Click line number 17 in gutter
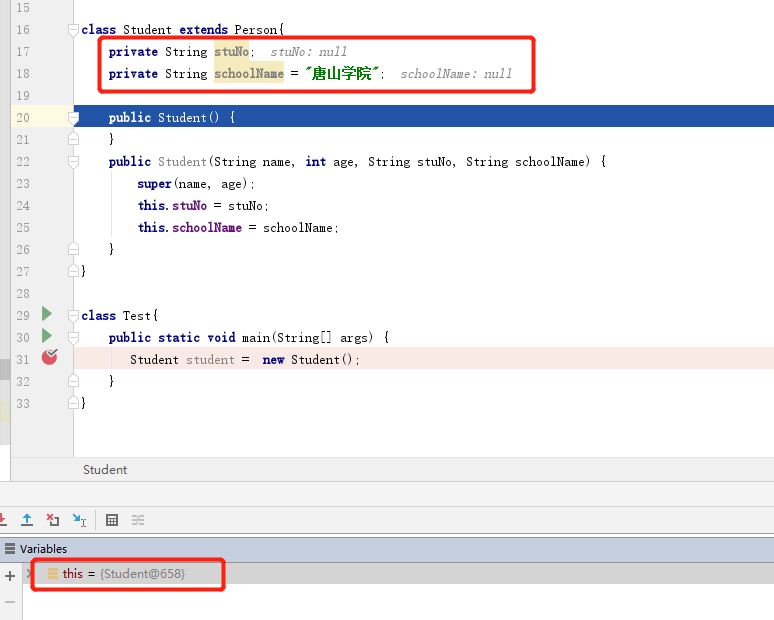This screenshot has height=620, width=774. click(x=23, y=51)
